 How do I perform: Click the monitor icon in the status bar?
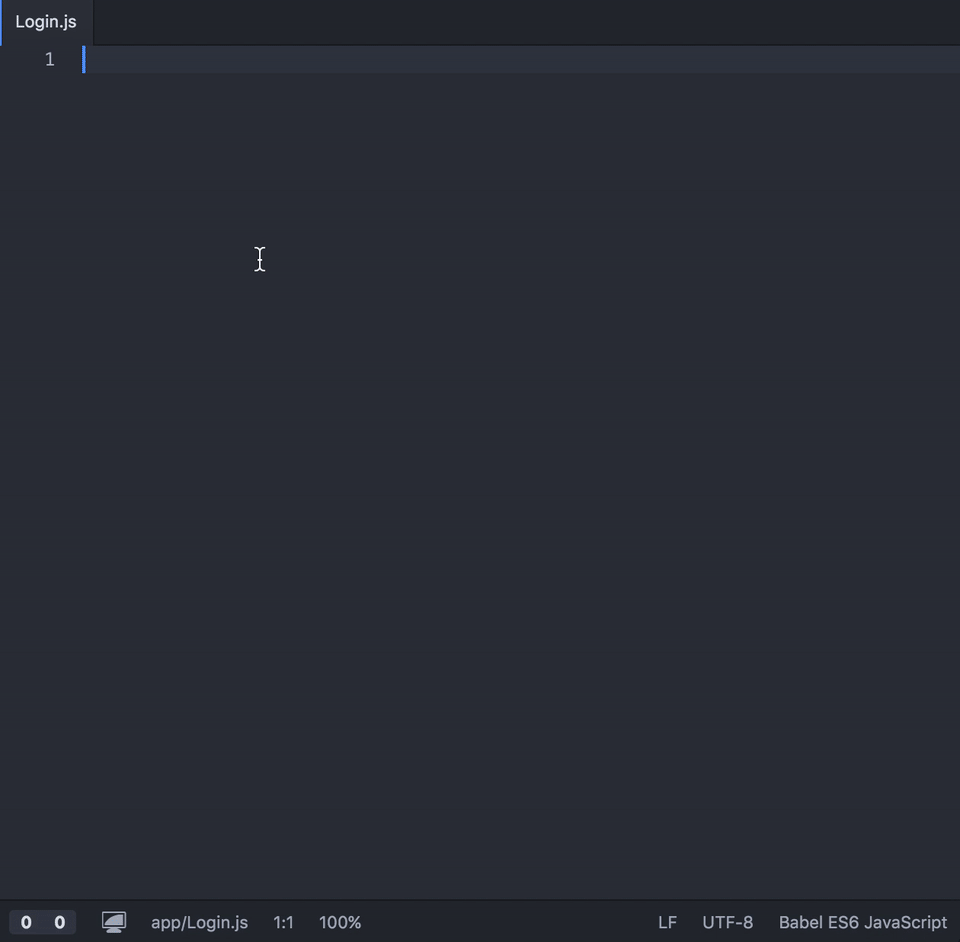point(114,922)
